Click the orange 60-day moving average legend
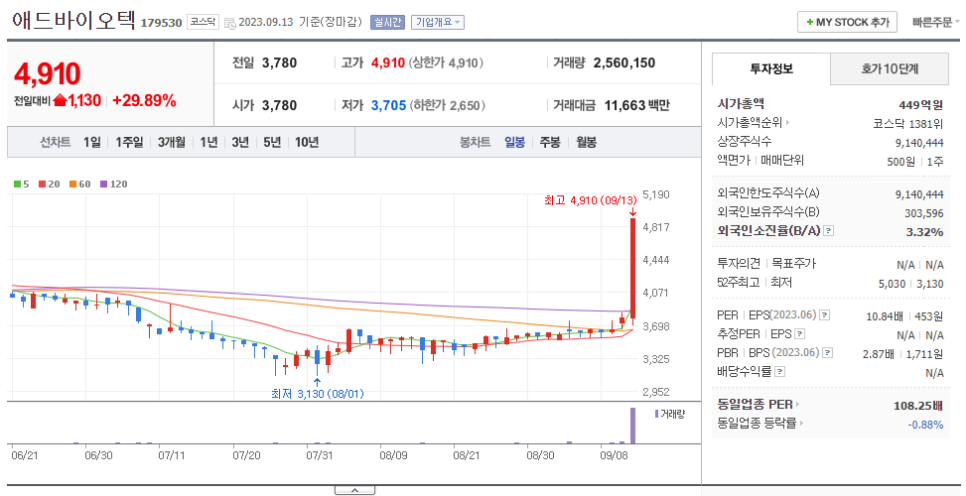The width and height of the screenshot is (966, 496). (x=79, y=184)
